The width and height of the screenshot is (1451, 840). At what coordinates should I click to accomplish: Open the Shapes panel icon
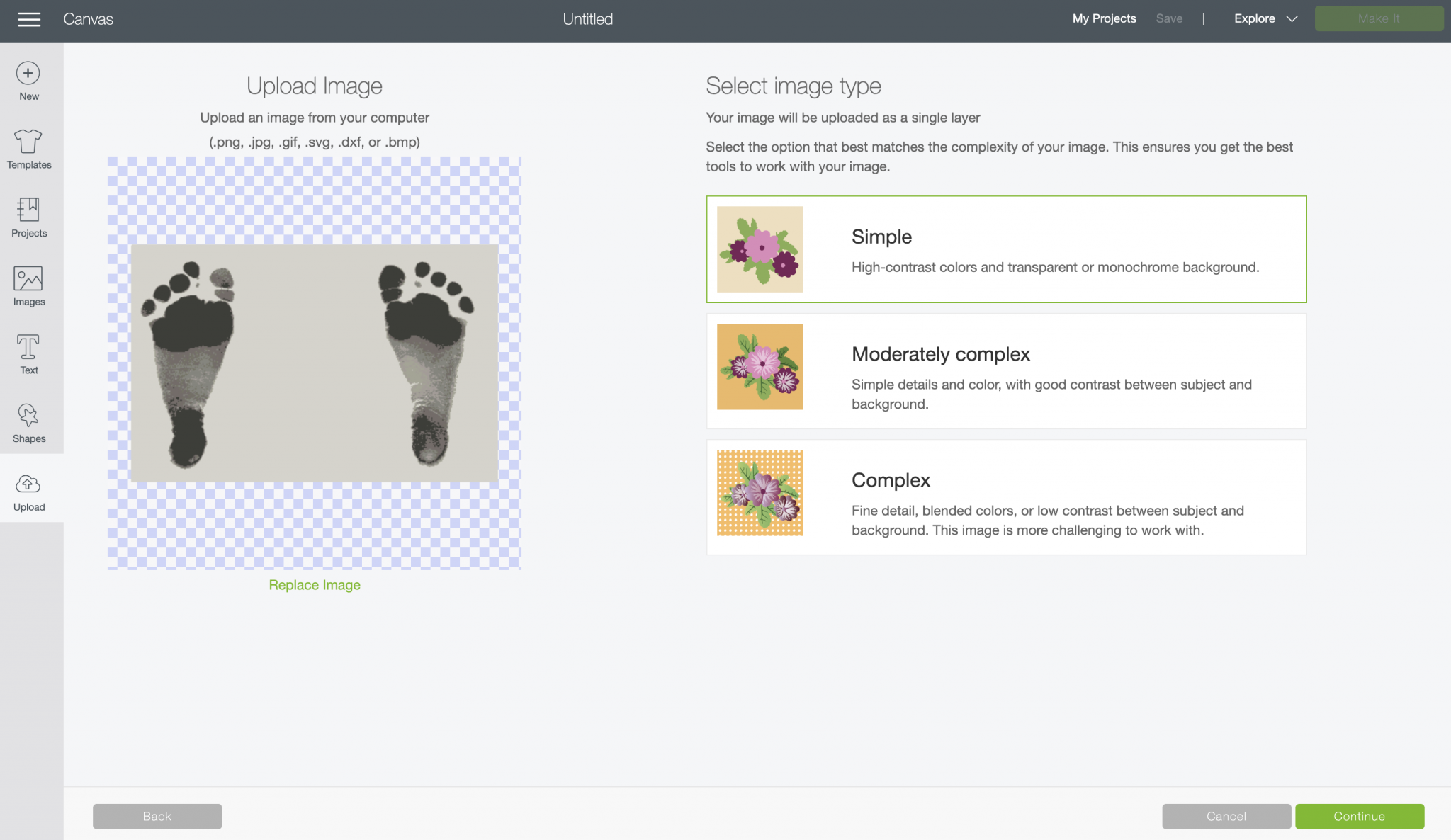click(x=28, y=415)
